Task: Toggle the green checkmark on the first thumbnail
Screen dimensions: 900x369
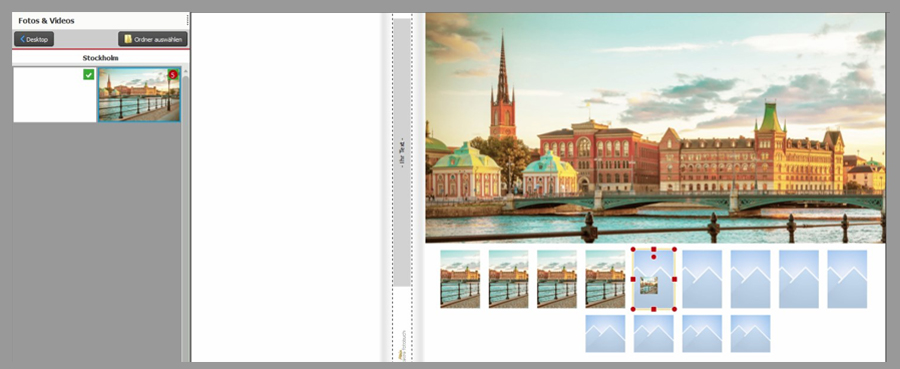Action: coord(88,75)
